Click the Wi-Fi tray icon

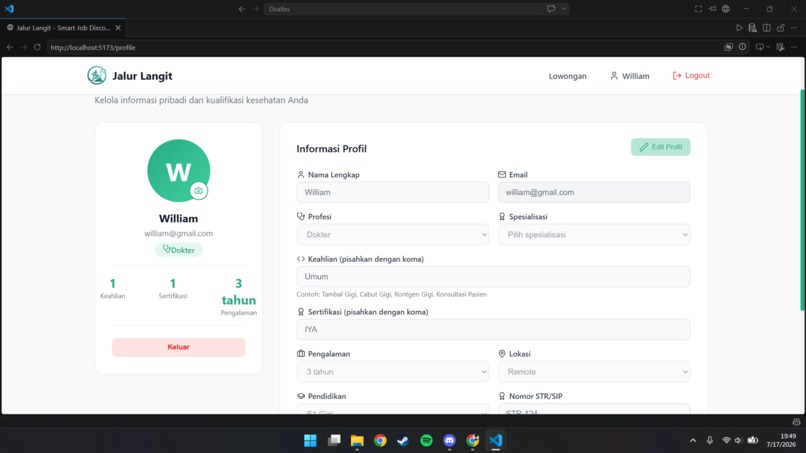(x=726, y=441)
